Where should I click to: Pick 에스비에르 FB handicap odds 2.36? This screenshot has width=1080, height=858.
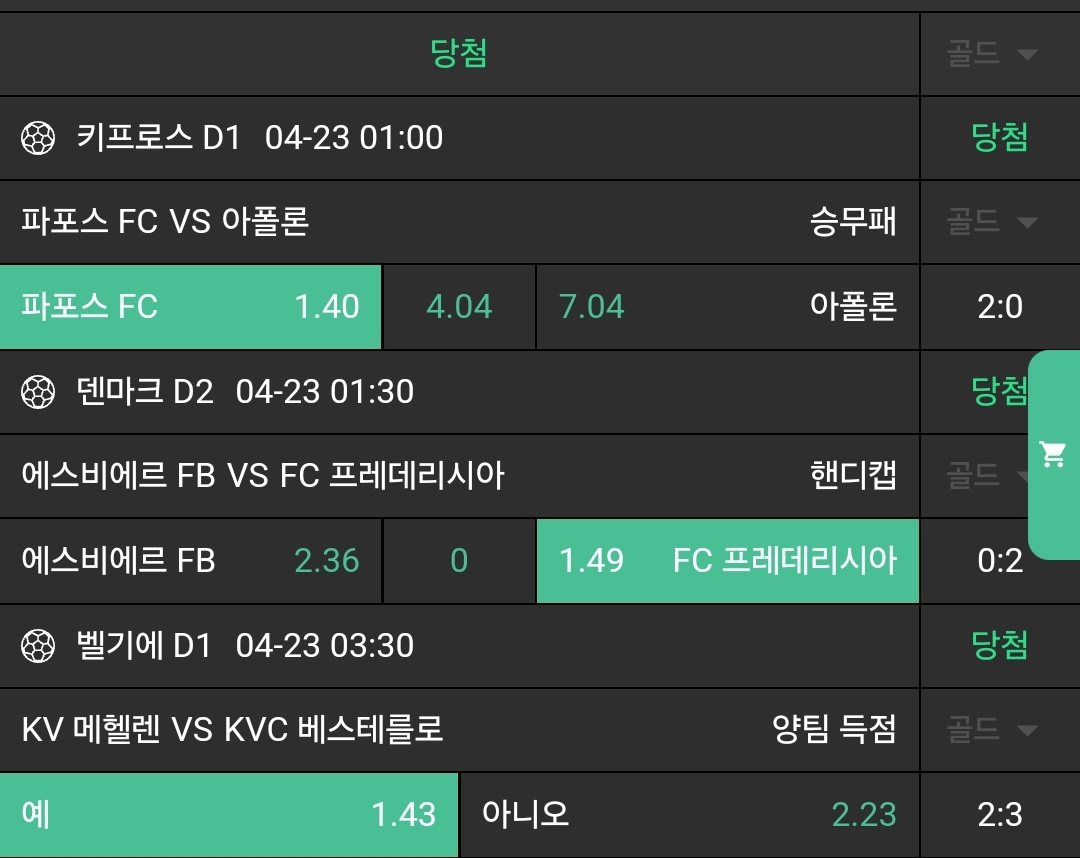coord(190,561)
